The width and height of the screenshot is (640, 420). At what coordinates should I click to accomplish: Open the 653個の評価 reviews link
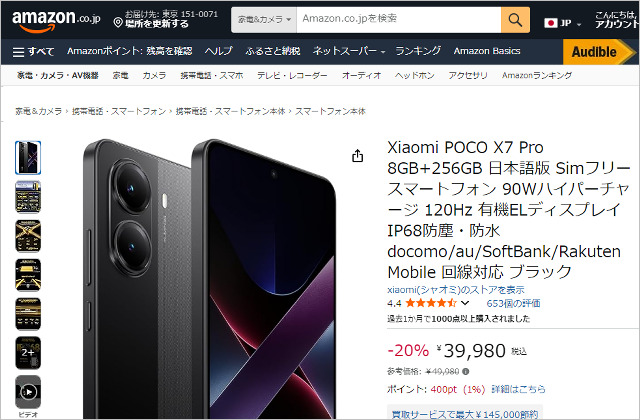coord(513,303)
